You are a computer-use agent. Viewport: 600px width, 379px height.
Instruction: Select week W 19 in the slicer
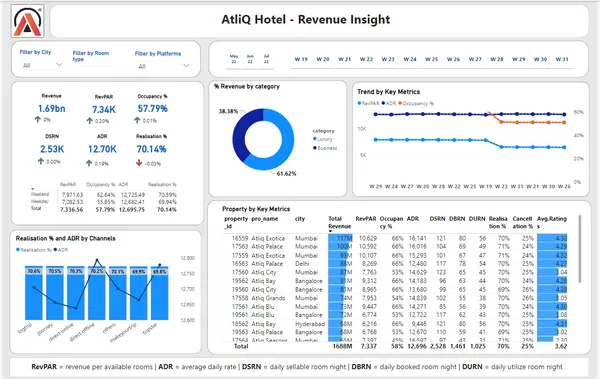301,59
